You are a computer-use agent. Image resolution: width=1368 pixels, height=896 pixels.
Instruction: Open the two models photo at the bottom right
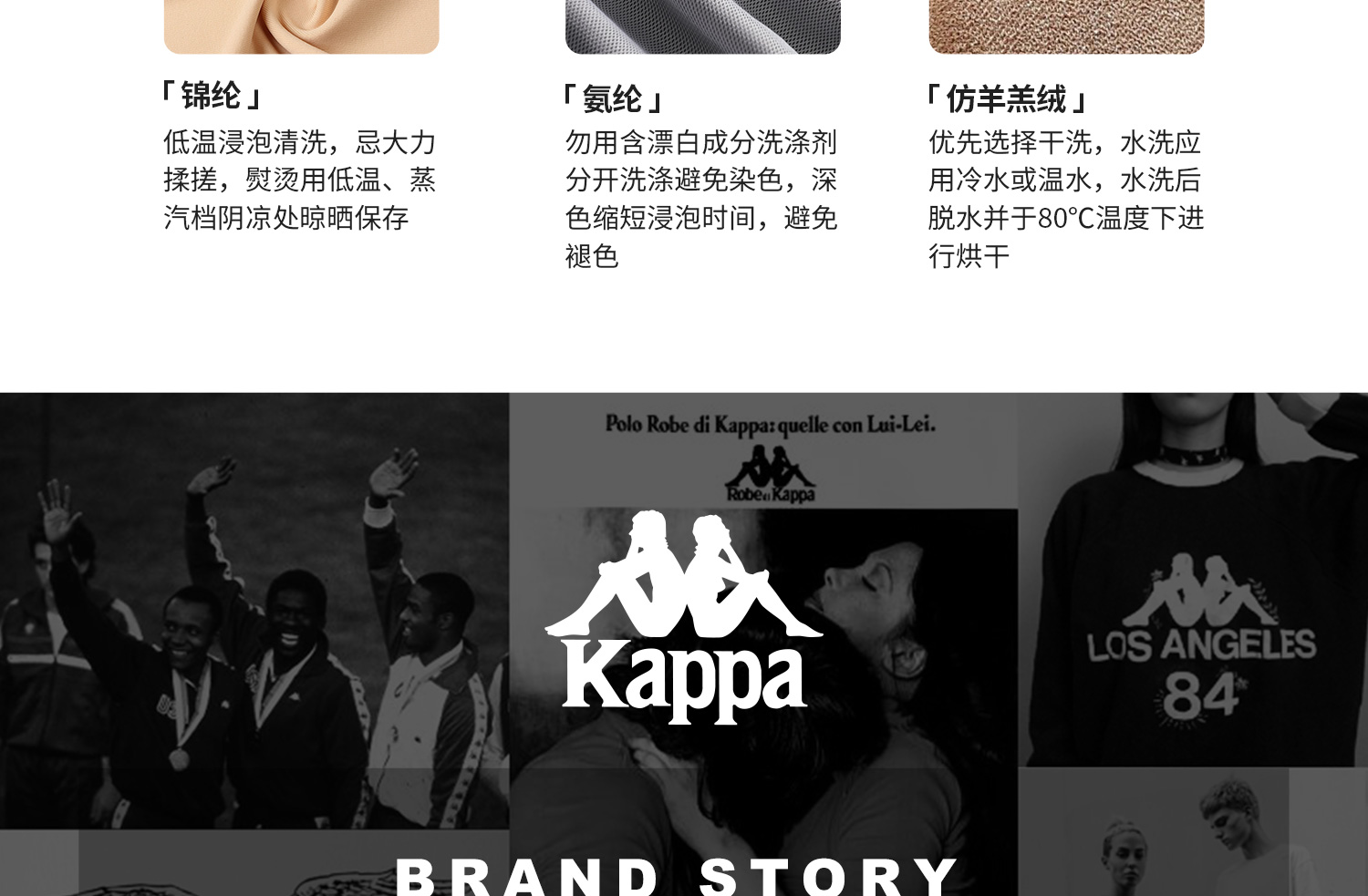pos(1193,831)
